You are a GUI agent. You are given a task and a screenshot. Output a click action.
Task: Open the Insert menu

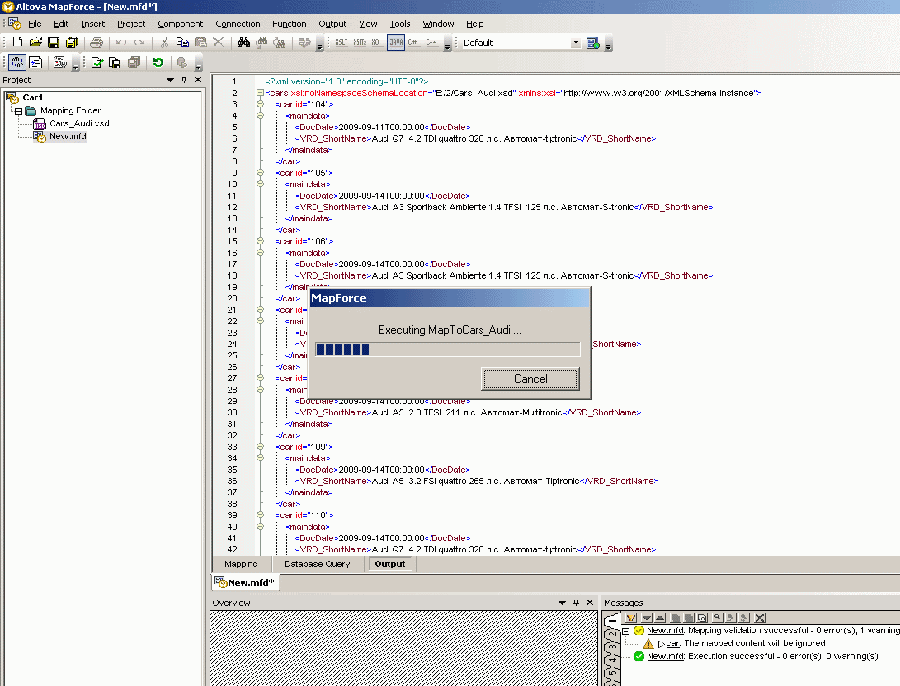point(93,24)
